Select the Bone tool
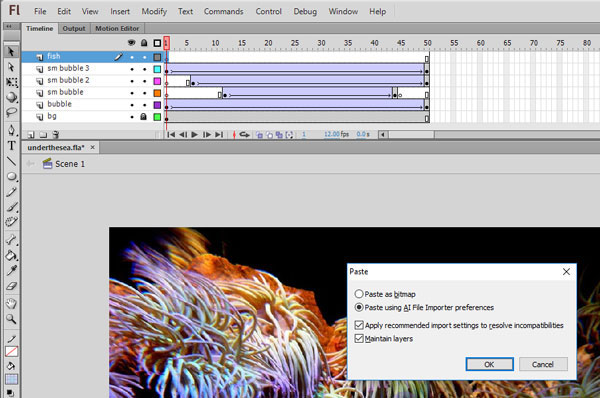Screen dimensions: 600x398 [x=11, y=240]
